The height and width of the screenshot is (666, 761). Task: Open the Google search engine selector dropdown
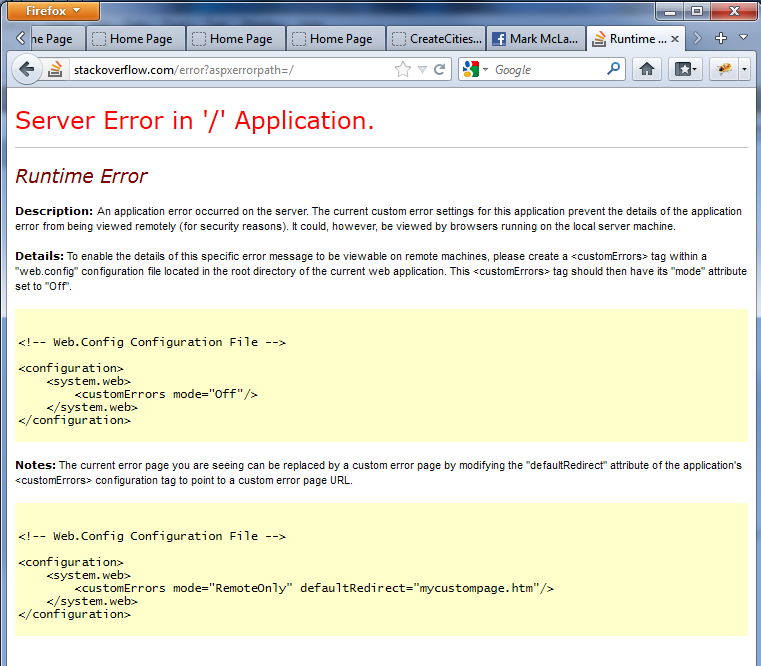click(476, 70)
